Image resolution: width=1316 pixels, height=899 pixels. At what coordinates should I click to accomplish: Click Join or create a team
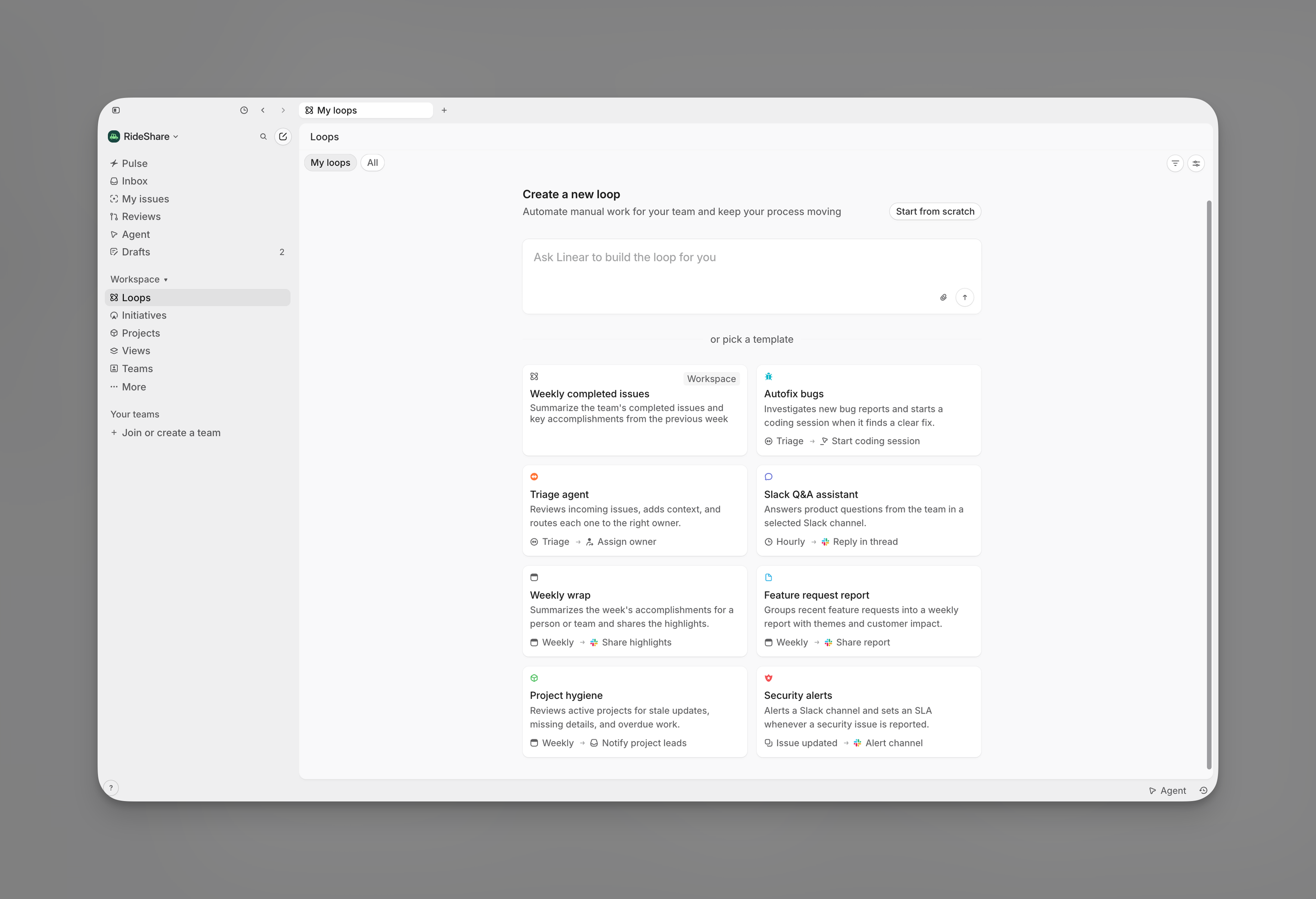tap(197, 432)
